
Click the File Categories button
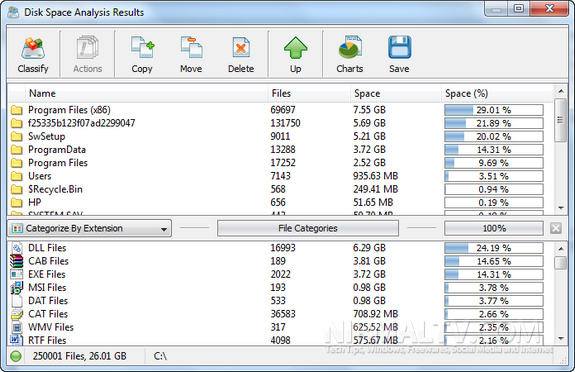tap(308, 228)
